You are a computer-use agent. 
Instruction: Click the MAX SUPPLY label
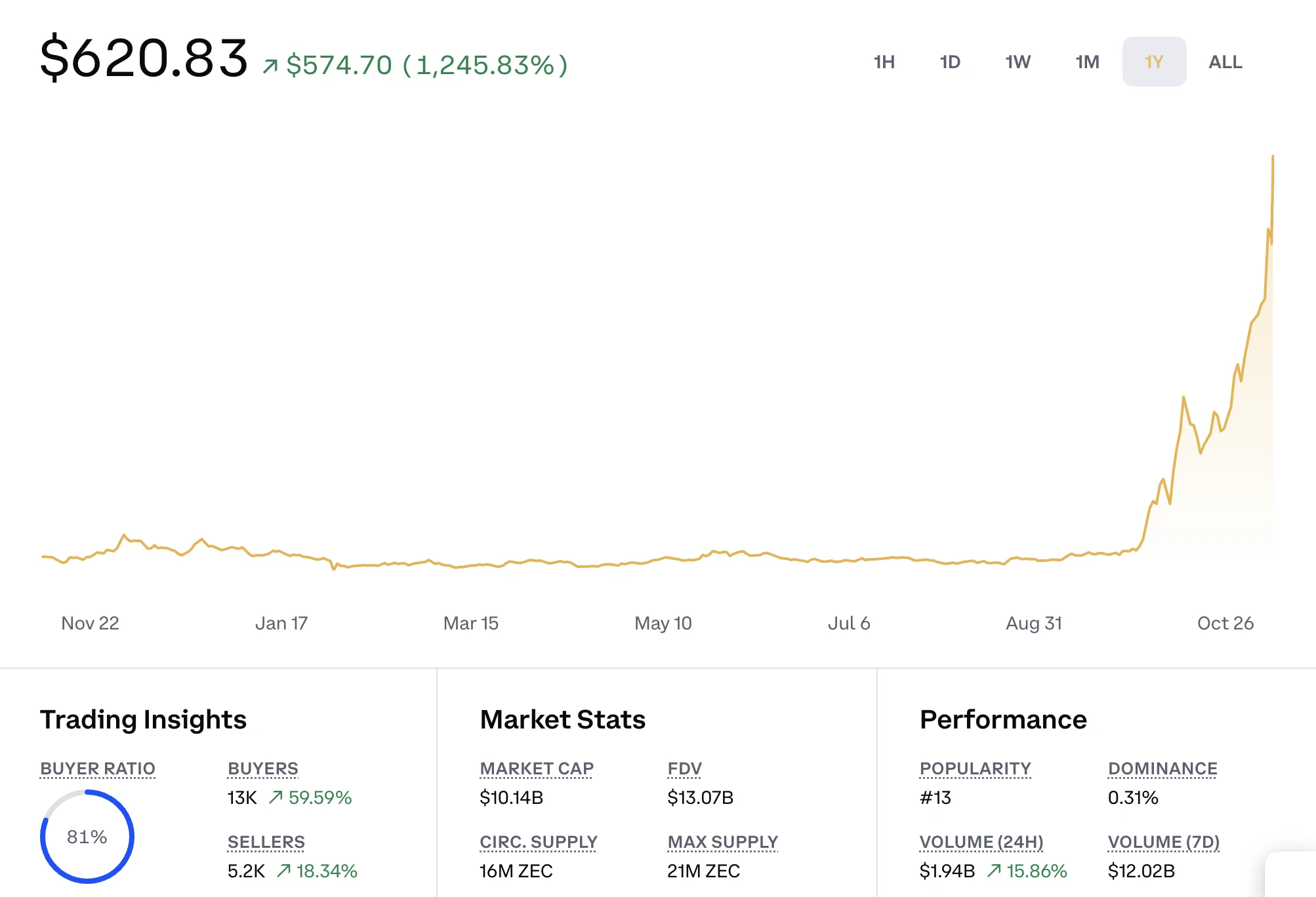tap(722, 841)
